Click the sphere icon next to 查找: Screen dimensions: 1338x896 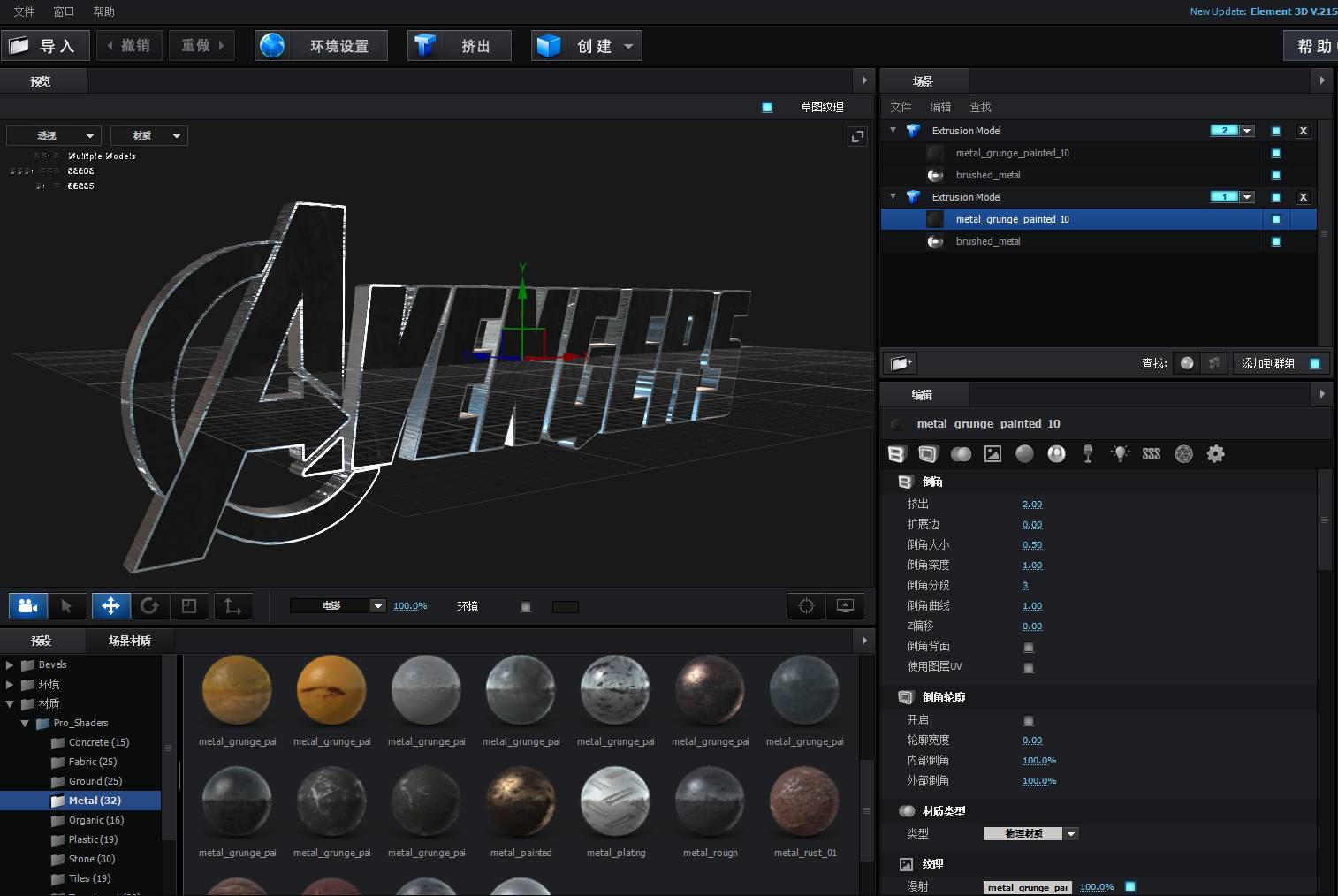click(1187, 363)
